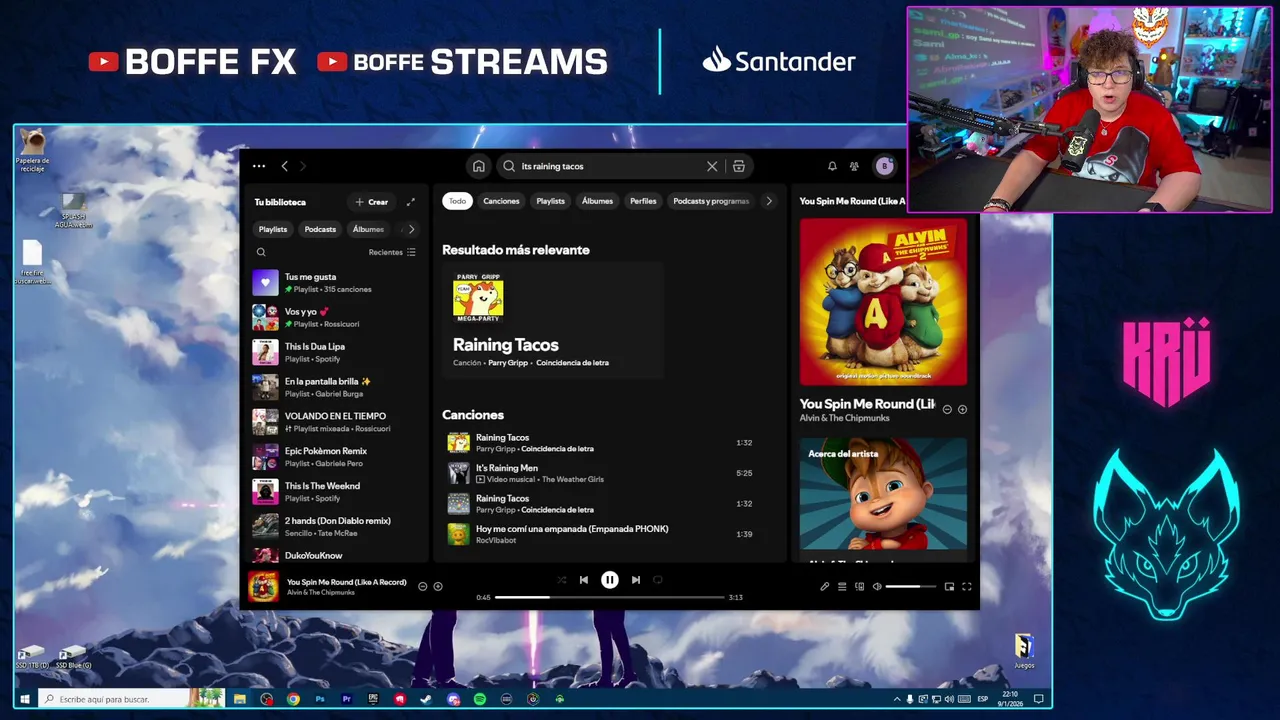Search within Tu biblioteca using the magnifier
The width and height of the screenshot is (1280, 720).
(x=261, y=252)
